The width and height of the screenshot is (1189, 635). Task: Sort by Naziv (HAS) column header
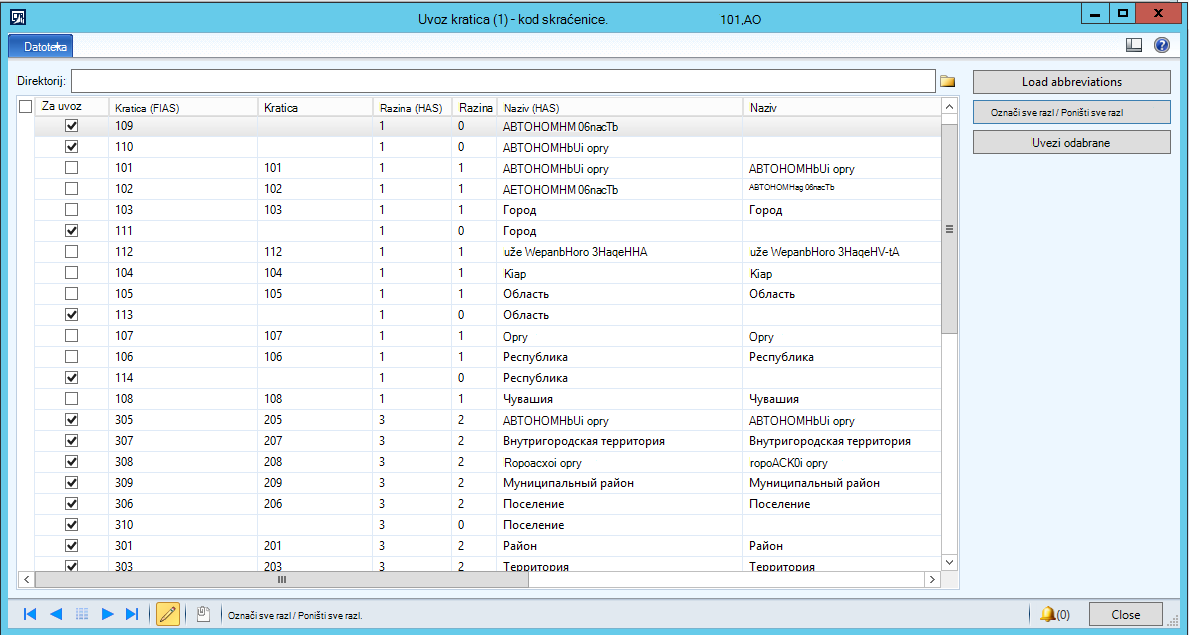[620, 107]
